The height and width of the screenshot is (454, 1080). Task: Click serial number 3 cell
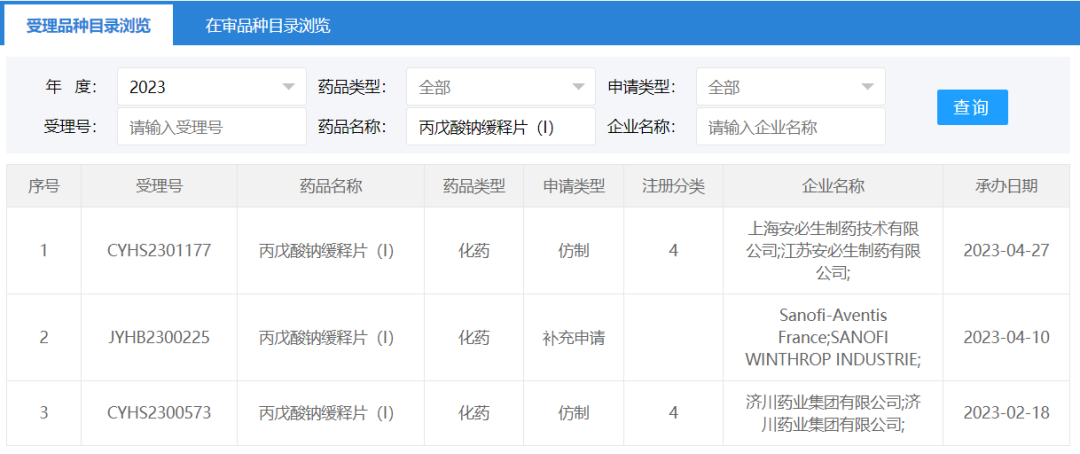click(43, 413)
